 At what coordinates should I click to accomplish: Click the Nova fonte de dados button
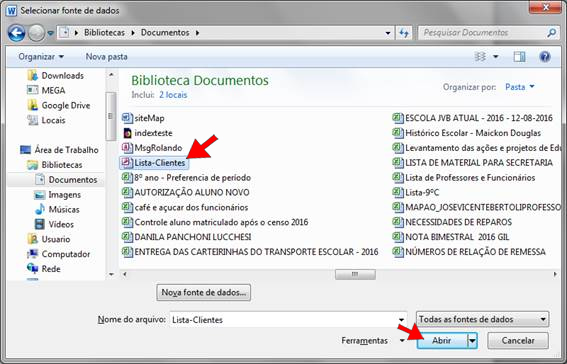pos(204,292)
